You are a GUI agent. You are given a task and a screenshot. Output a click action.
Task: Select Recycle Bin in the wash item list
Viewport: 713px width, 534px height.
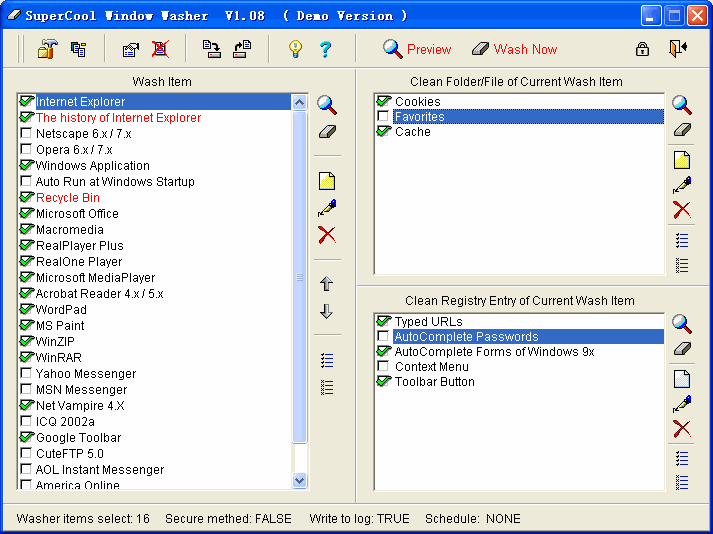[x=68, y=198]
